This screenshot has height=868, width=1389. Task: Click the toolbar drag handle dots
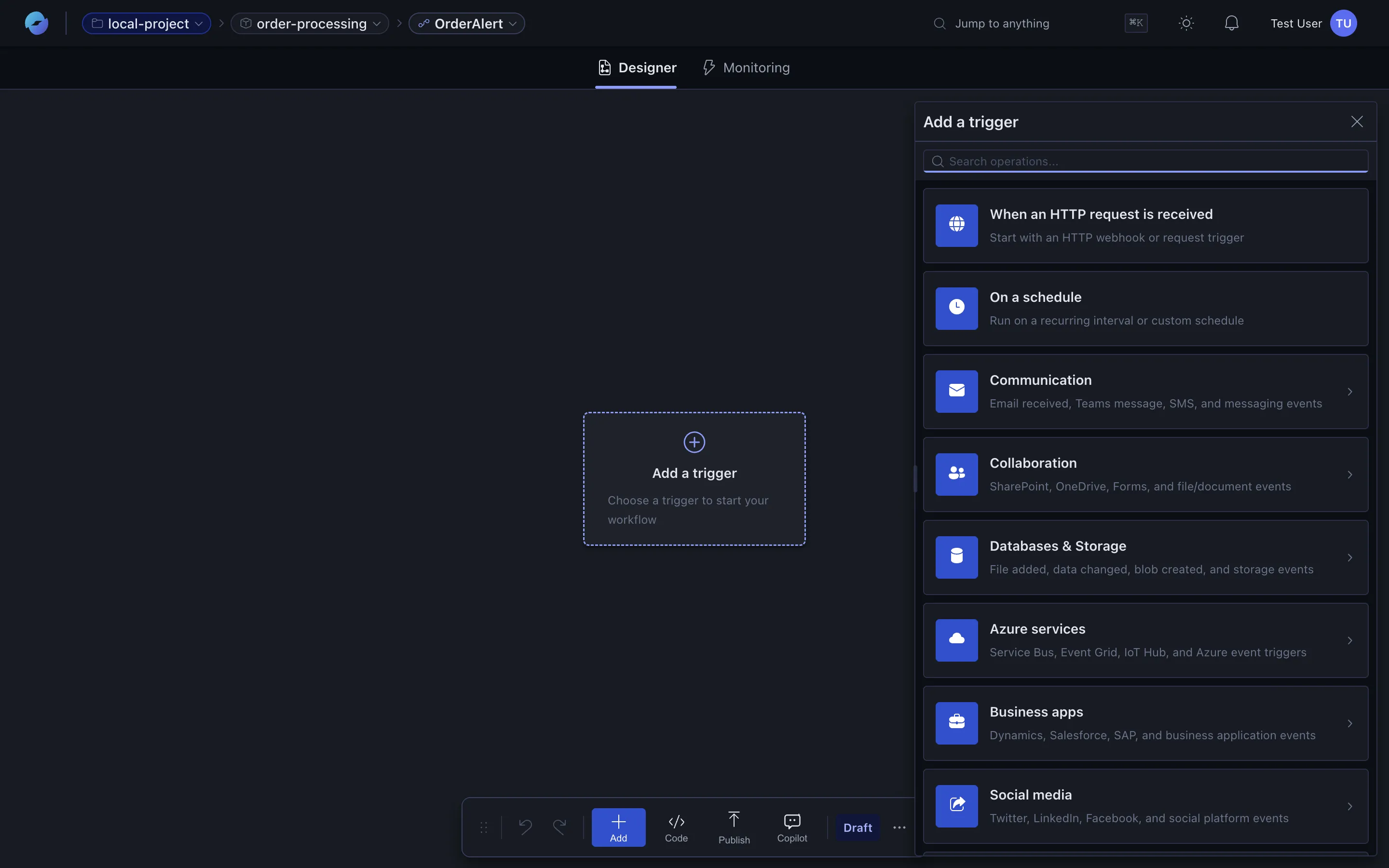(483, 827)
